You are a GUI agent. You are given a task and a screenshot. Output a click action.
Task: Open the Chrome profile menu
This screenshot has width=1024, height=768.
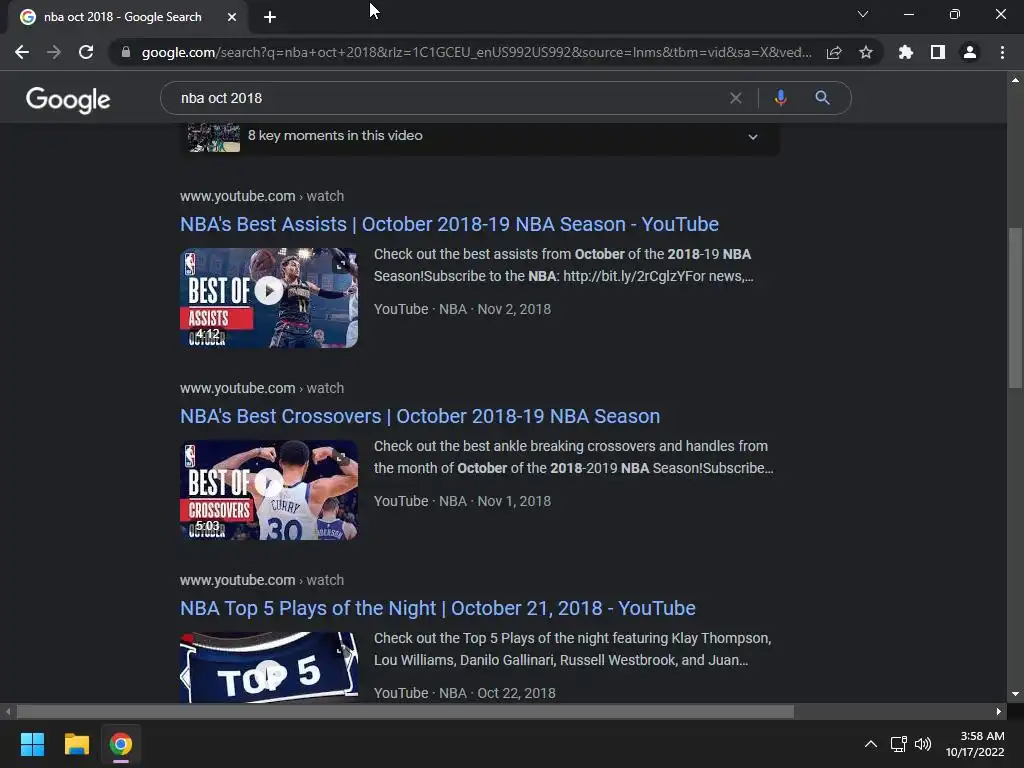tap(970, 52)
